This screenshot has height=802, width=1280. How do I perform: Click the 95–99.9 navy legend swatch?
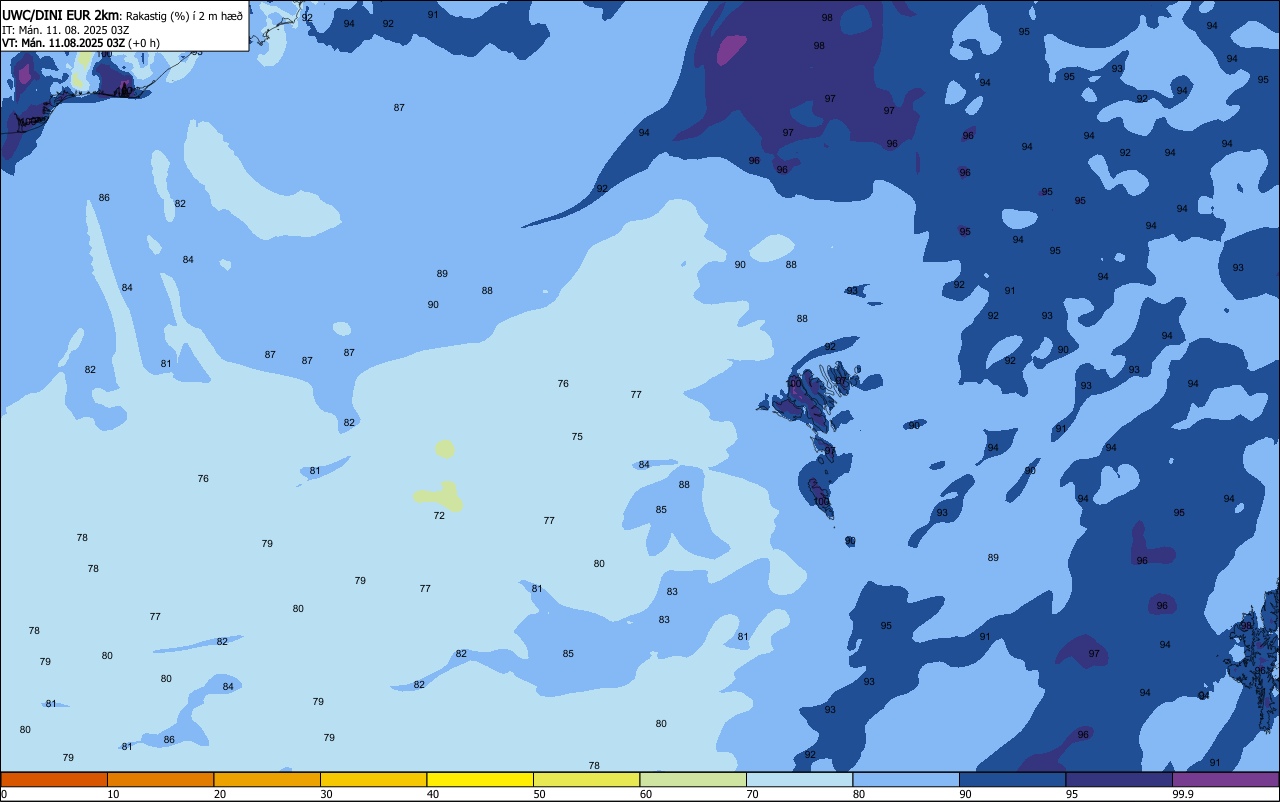point(1119,779)
